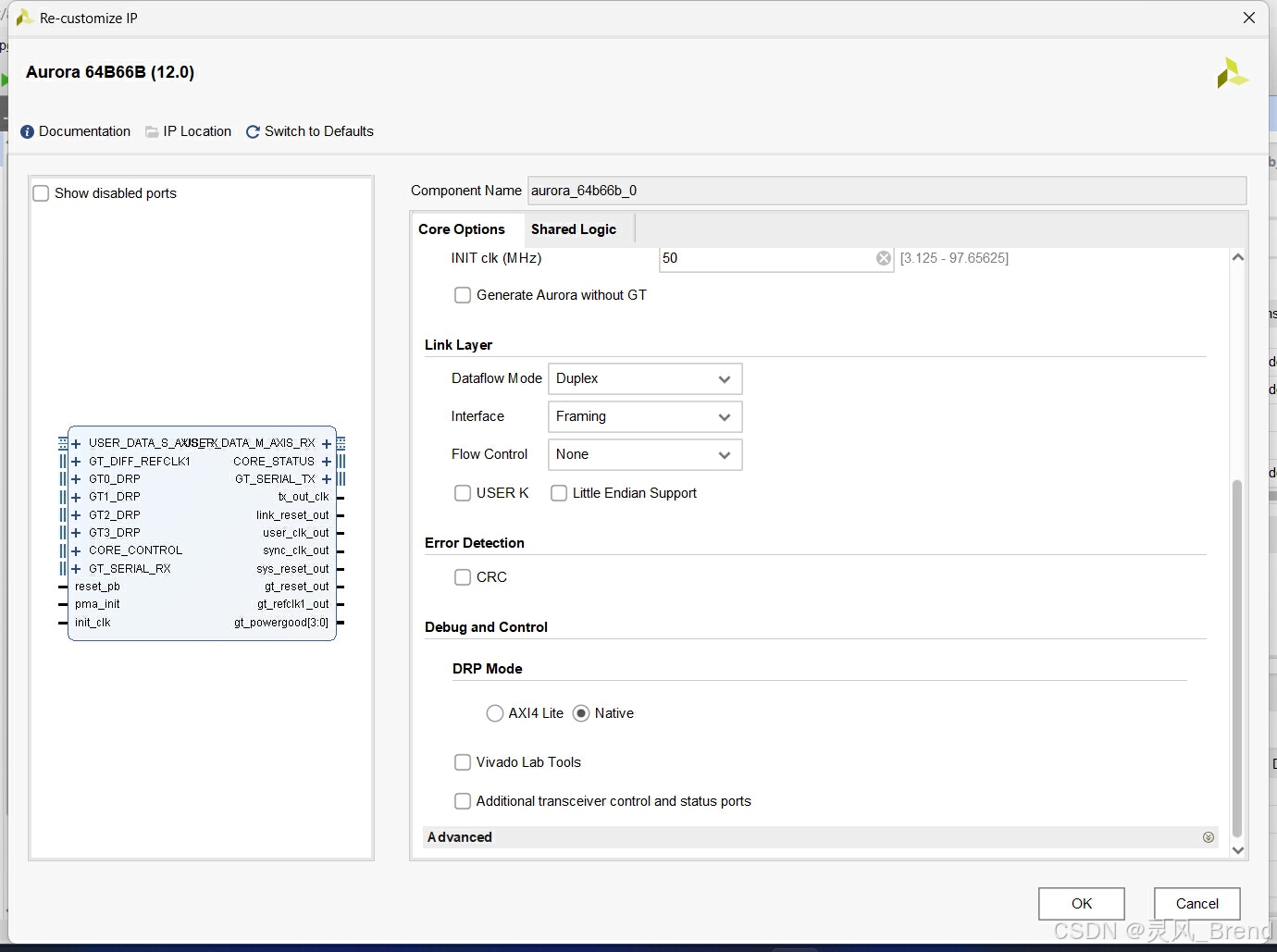This screenshot has width=1277, height=952.
Task: Enable Vivado Lab Tools checkbox
Action: coord(463,762)
